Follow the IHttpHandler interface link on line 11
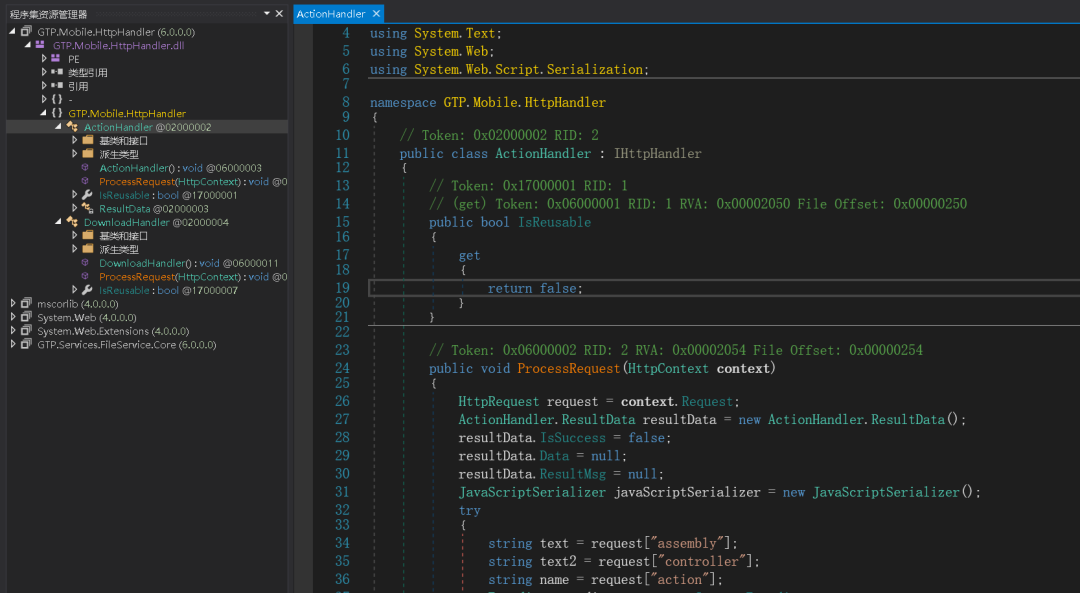 click(657, 154)
